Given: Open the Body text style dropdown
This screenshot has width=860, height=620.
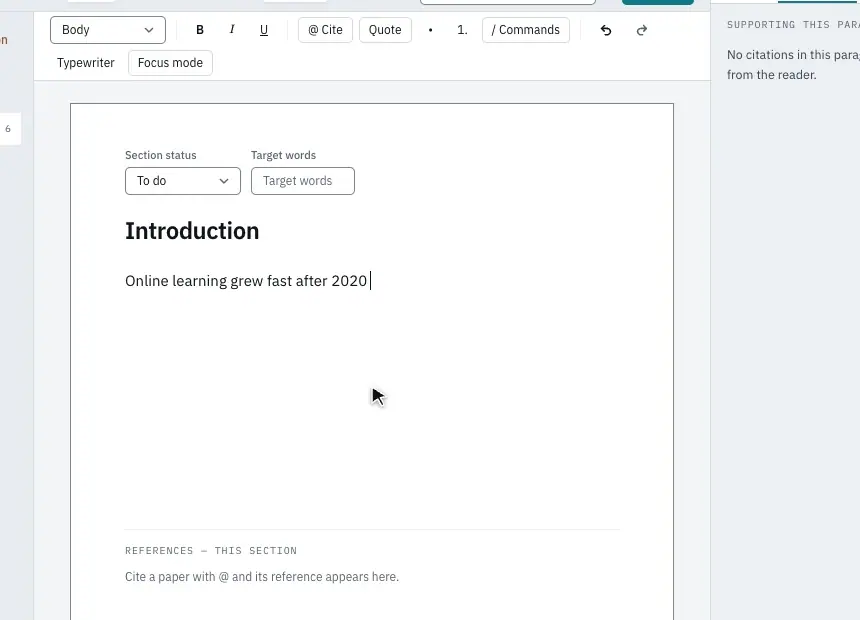Looking at the screenshot, I should (x=108, y=30).
